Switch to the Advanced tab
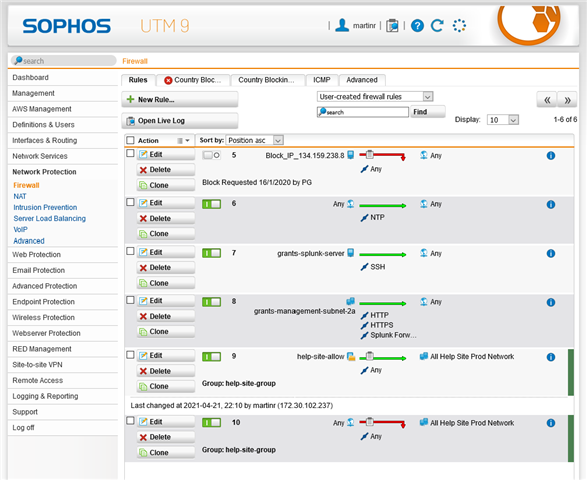 click(x=362, y=80)
